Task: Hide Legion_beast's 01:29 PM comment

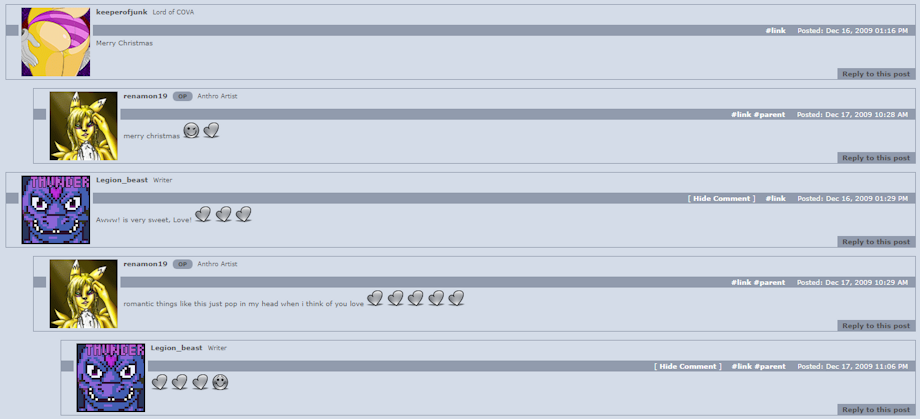Action: click(x=721, y=198)
